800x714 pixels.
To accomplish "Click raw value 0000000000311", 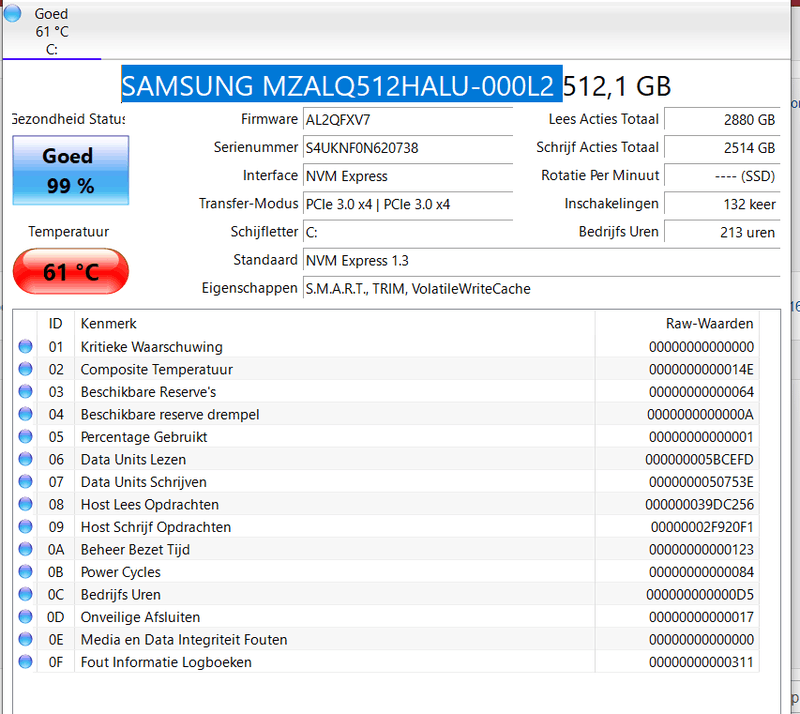I will point(701,662).
